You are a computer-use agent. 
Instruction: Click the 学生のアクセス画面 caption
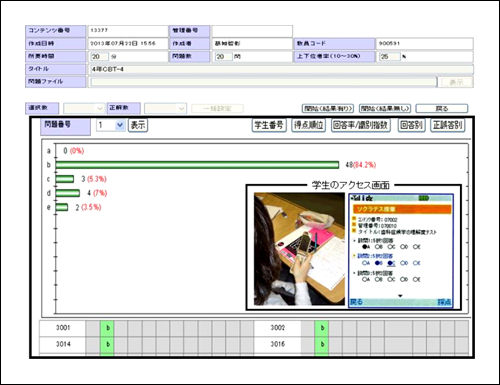tap(350, 185)
